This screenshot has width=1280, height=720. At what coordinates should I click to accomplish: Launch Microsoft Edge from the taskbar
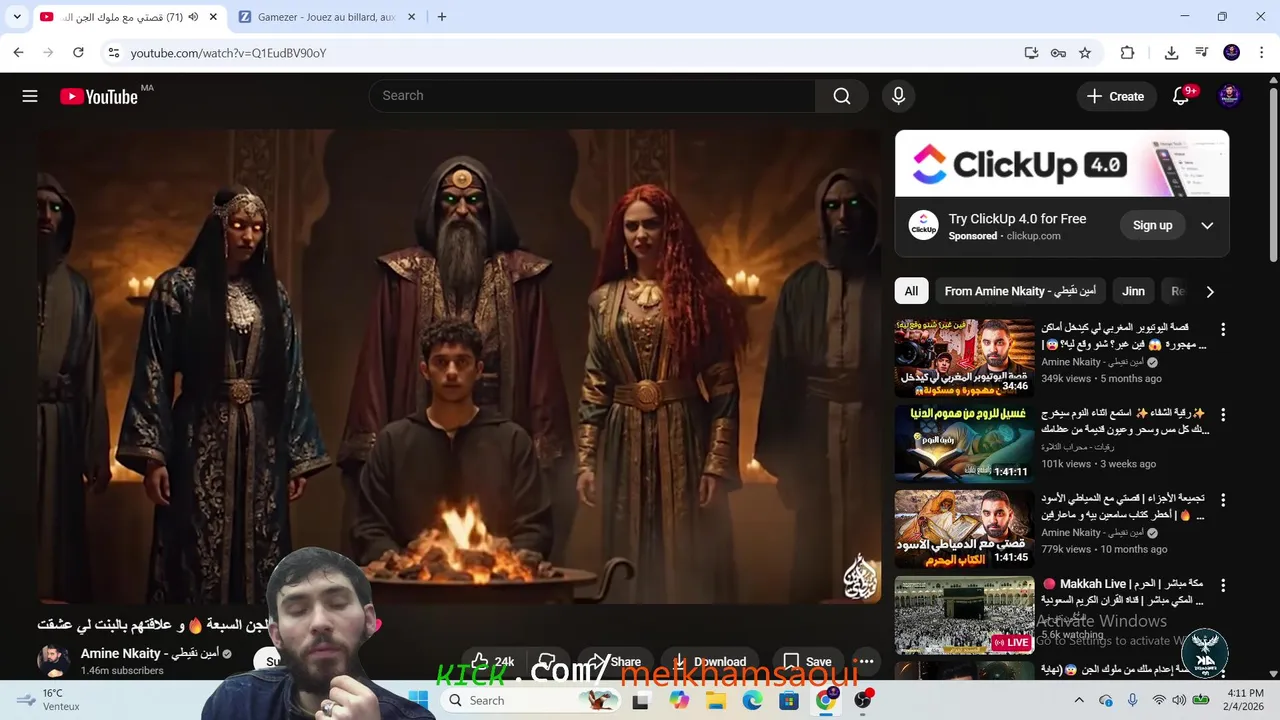pyautogui.click(x=752, y=700)
